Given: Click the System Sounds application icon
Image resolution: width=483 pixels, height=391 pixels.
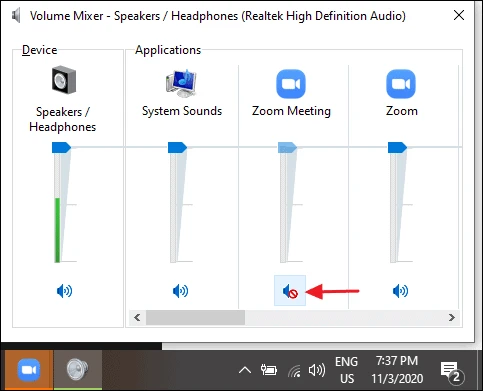Looking at the screenshot, I should click(181, 83).
